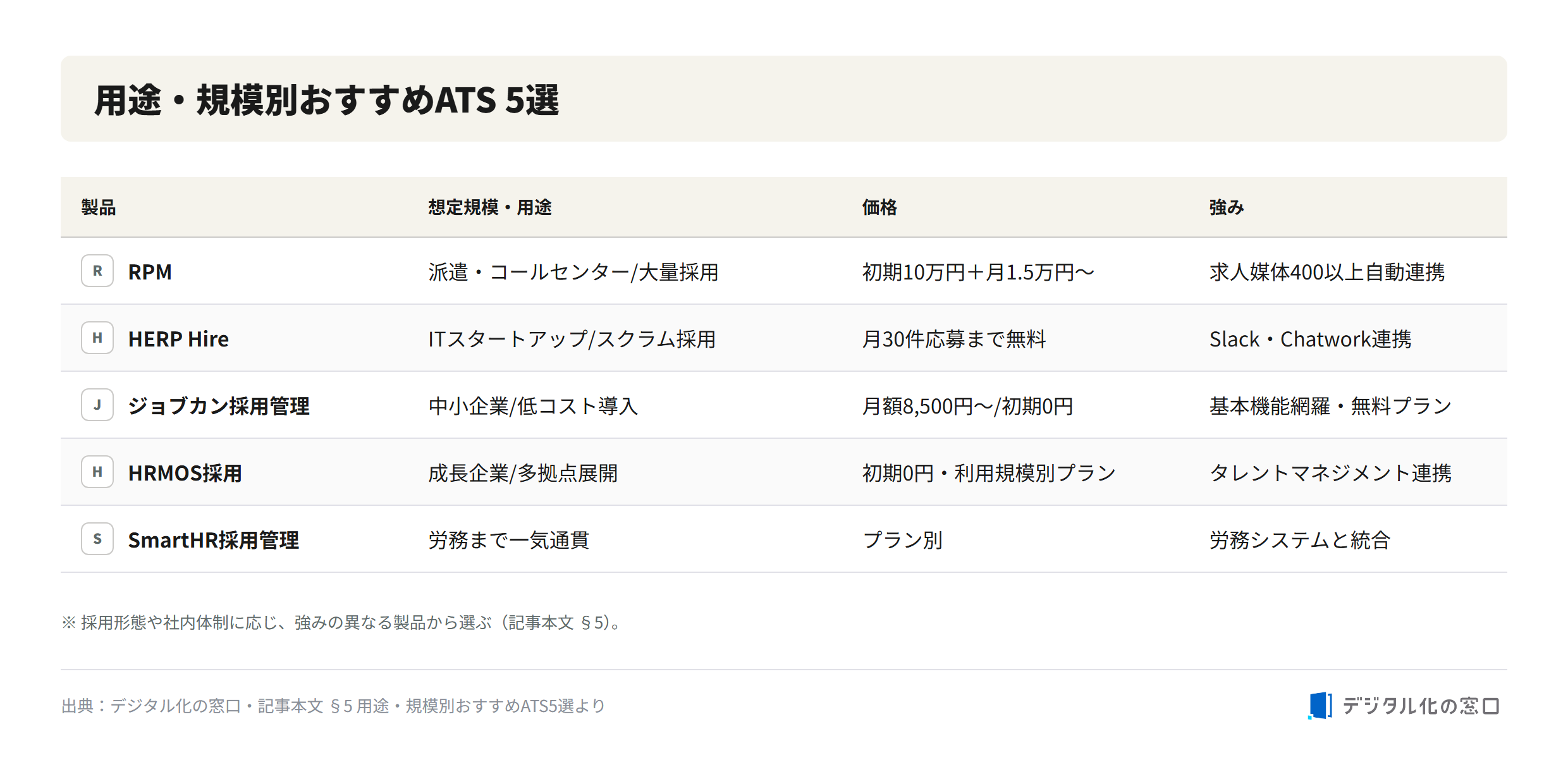The image size is (1568, 779).
Task: Click the cell 労務まで一気通貫
Action: pos(509,540)
